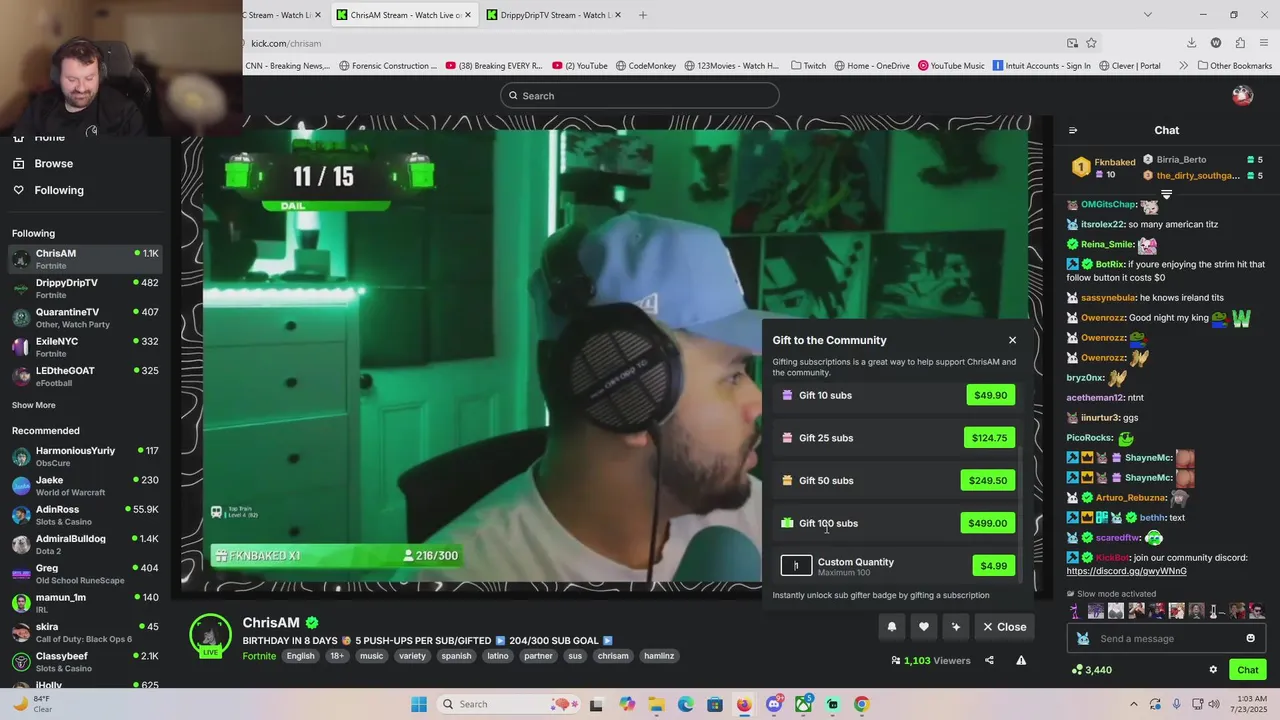Image resolution: width=1280 pixels, height=720 pixels.
Task: Click the English tag under the stream
Action: click(x=300, y=656)
